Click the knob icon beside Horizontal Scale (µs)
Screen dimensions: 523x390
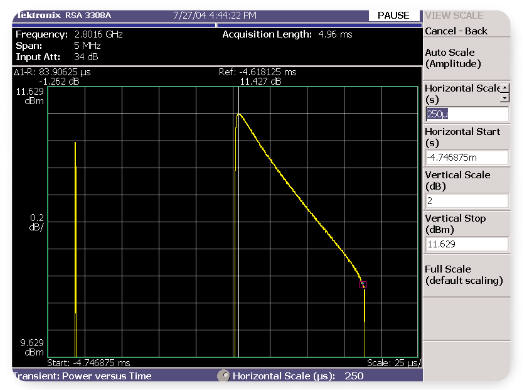[223, 376]
